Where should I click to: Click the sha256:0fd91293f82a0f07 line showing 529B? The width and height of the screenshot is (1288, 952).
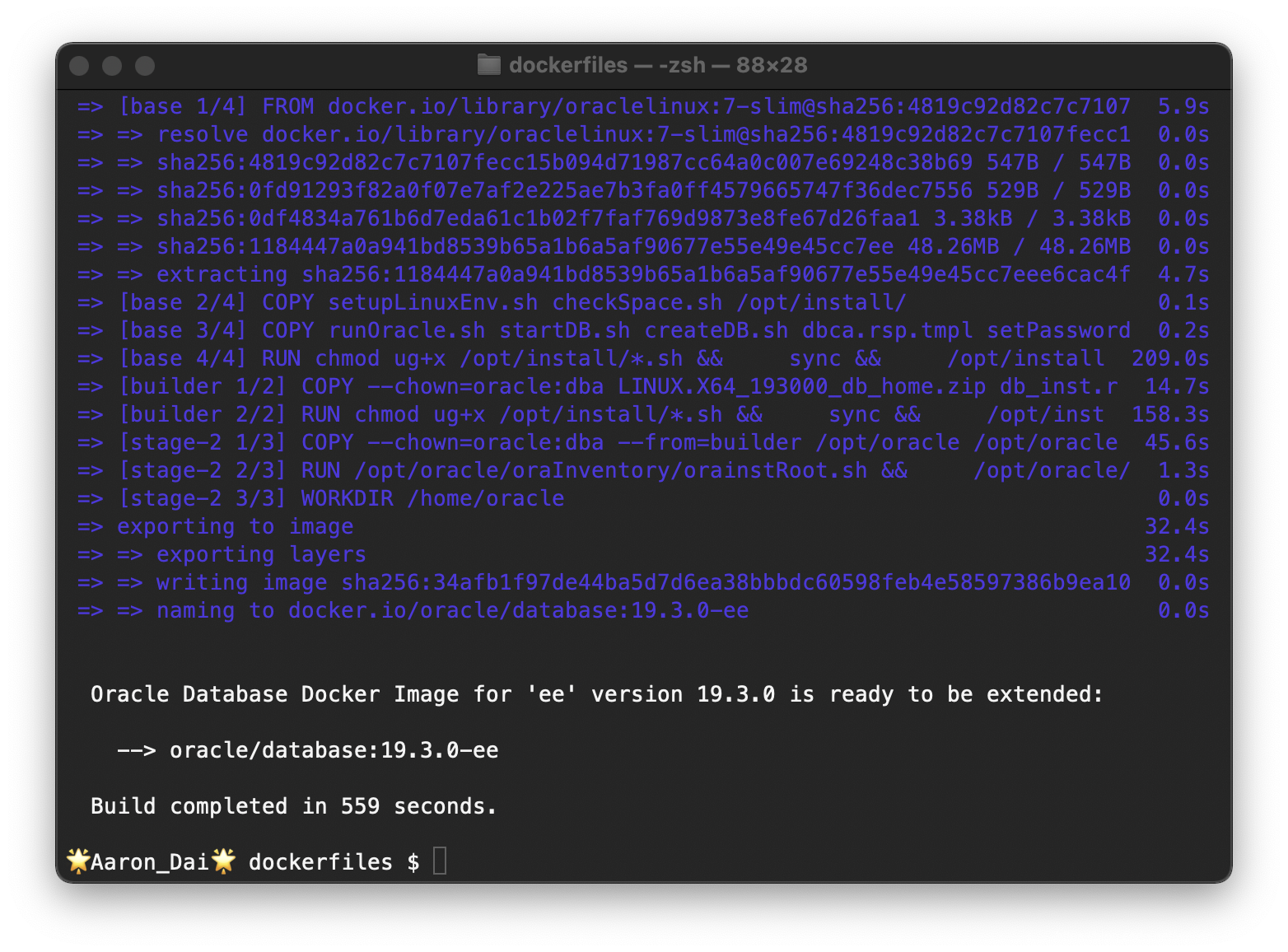(643, 191)
